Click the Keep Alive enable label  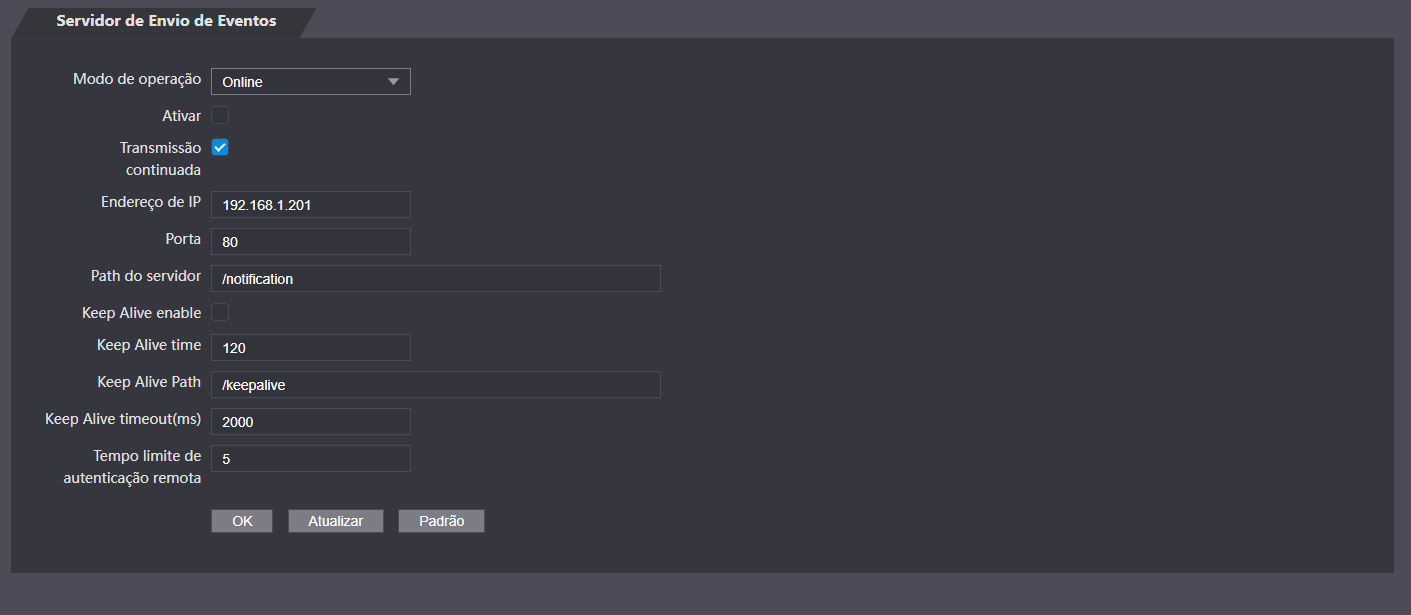click(x=142, y=313)
